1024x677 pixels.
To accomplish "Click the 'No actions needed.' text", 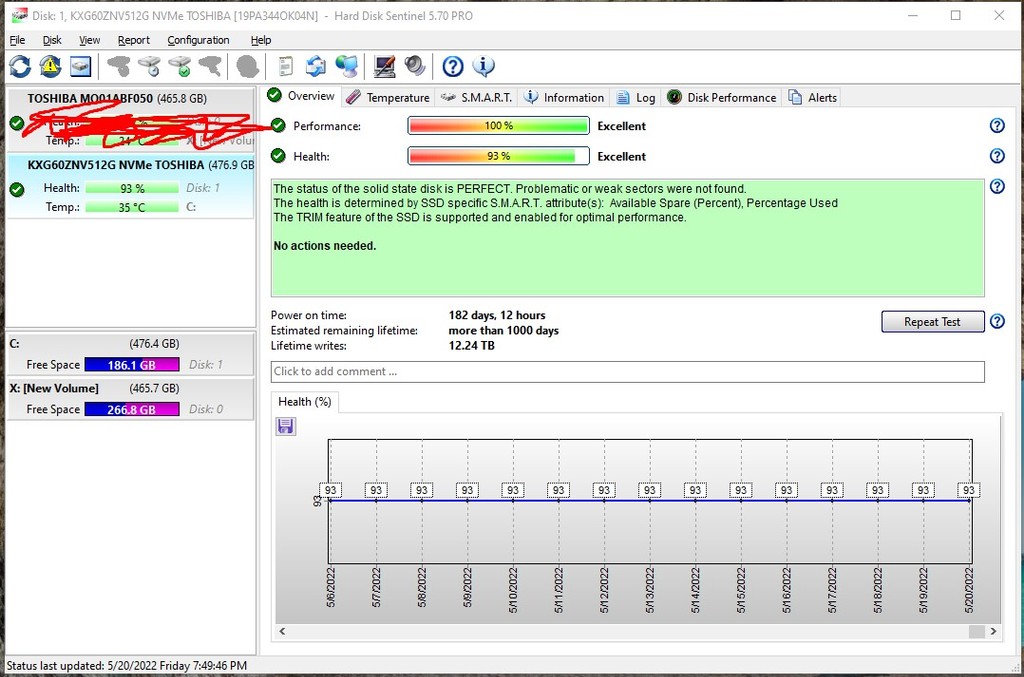I will (325, 246).
